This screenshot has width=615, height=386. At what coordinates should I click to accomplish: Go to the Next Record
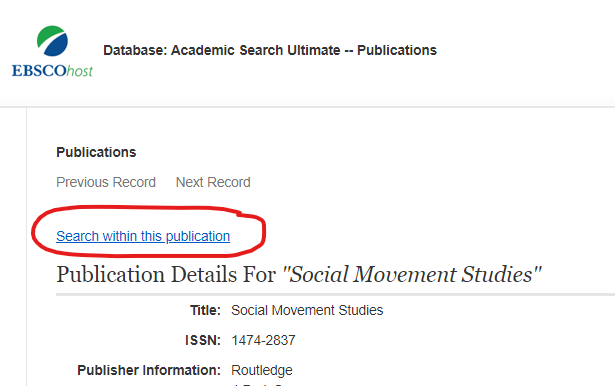[x=213, y=182]
